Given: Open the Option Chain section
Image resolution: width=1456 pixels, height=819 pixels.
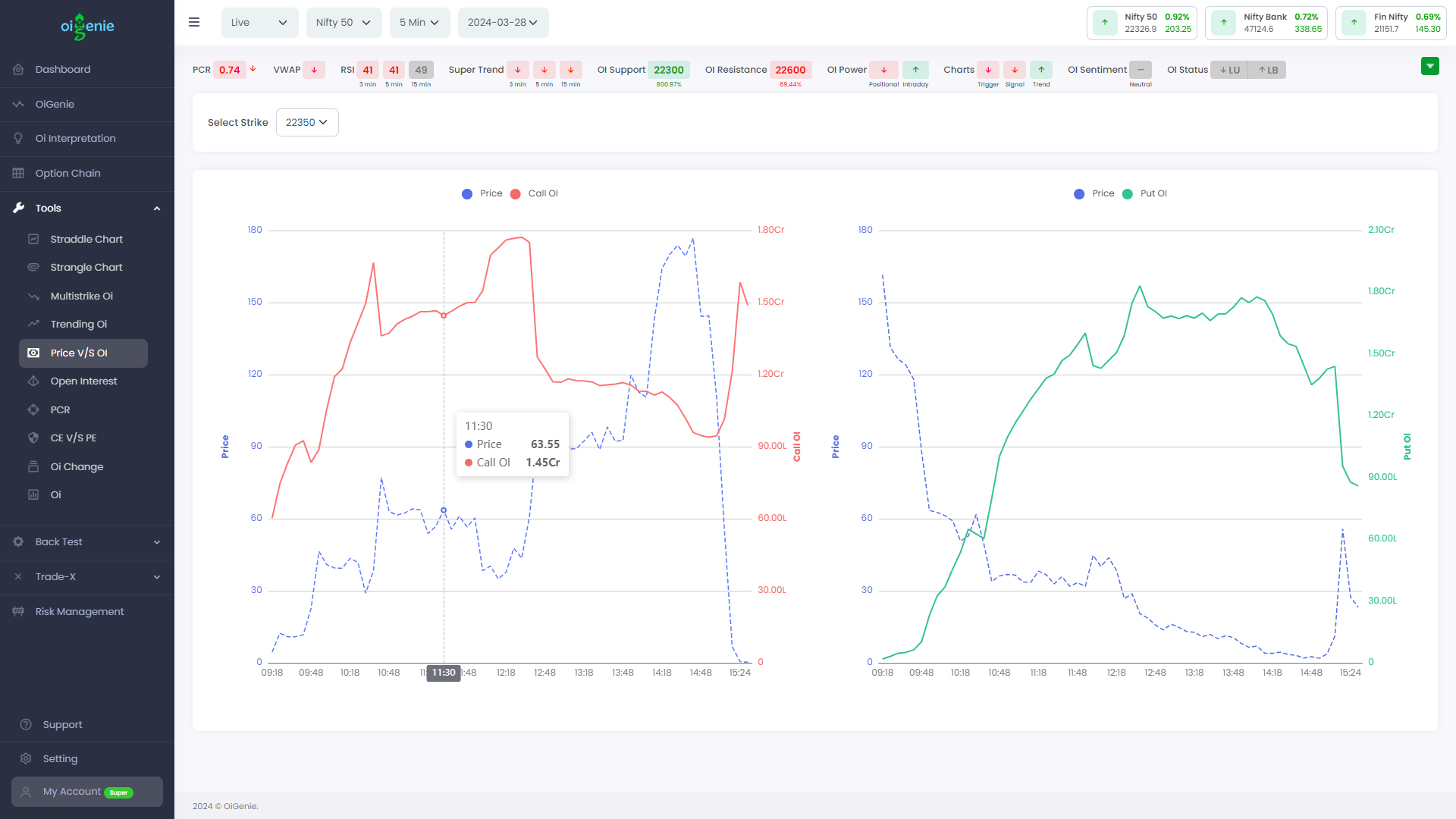Looking at the screenshot, I should pos(67,173).
